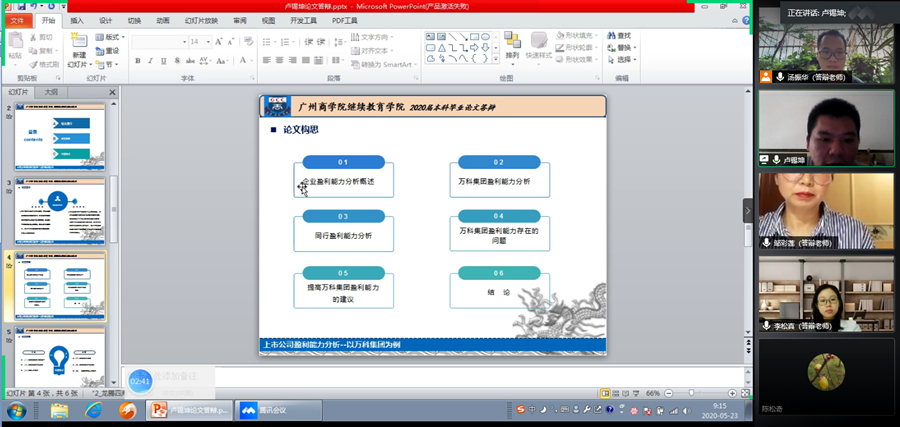This screenshot has width=900, height=427.
Task: Switch to Outline (大纲) pane tab
Action: (51, 92)
